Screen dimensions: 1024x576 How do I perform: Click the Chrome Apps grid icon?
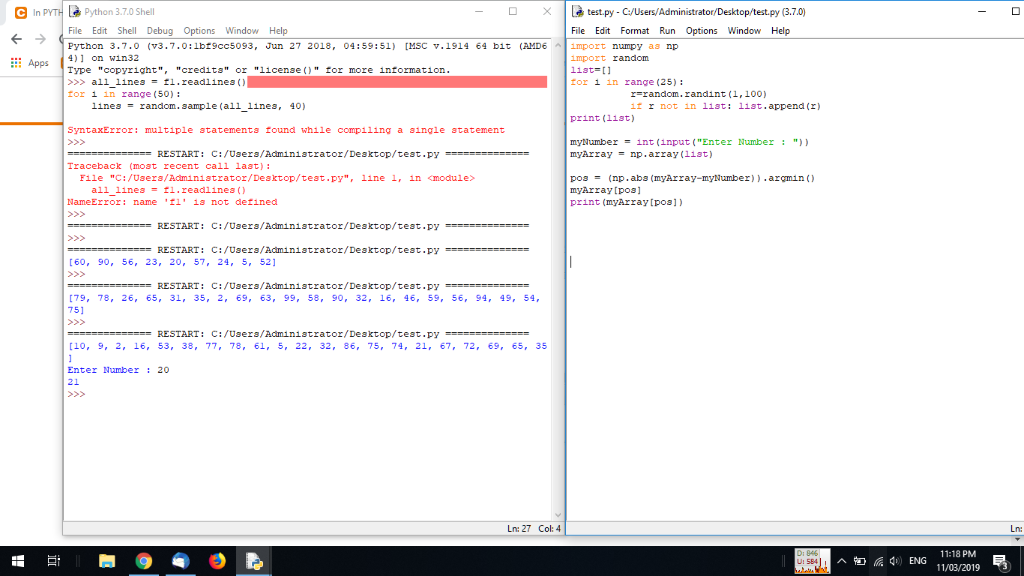15,62
